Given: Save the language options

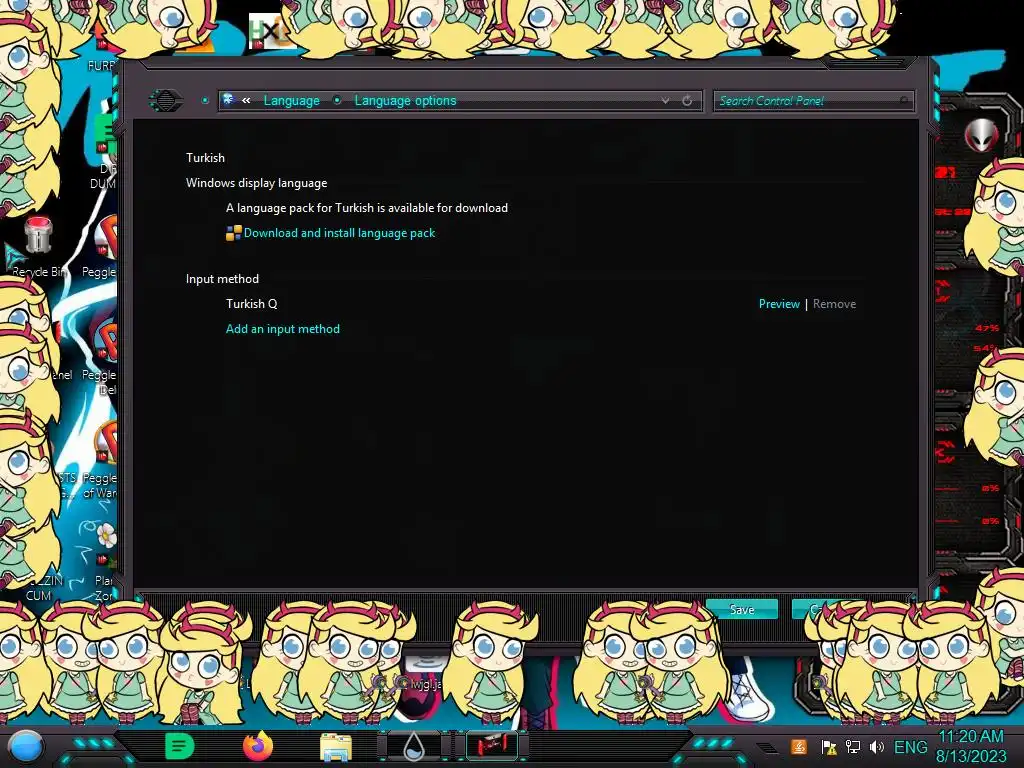Looking at the screenshot, I should click(x=742, y=609).
